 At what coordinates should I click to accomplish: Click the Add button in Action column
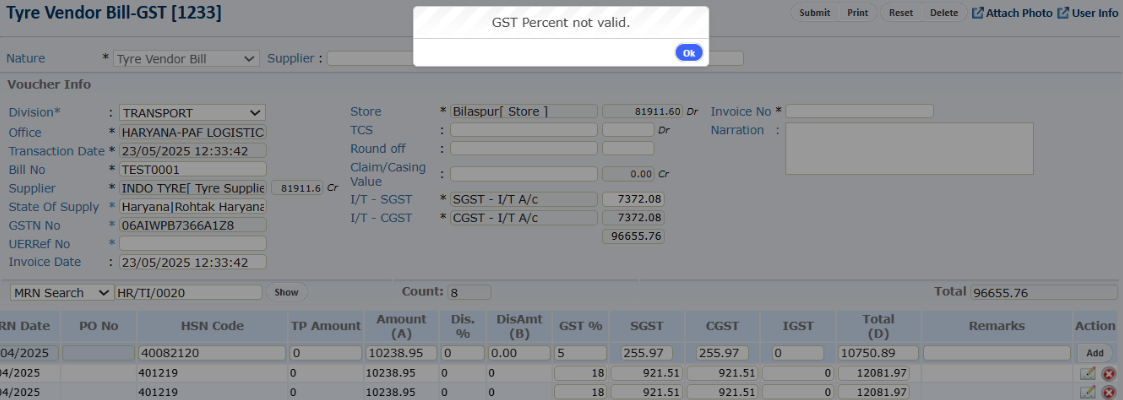coord(1094,353)
